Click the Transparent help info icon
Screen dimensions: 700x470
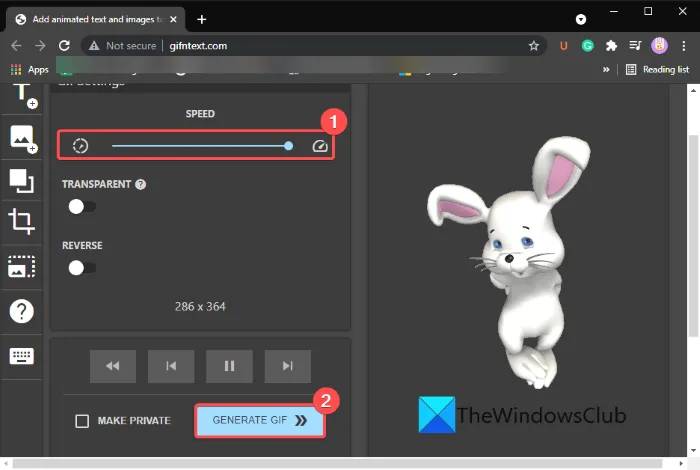[x=141, y=184]
